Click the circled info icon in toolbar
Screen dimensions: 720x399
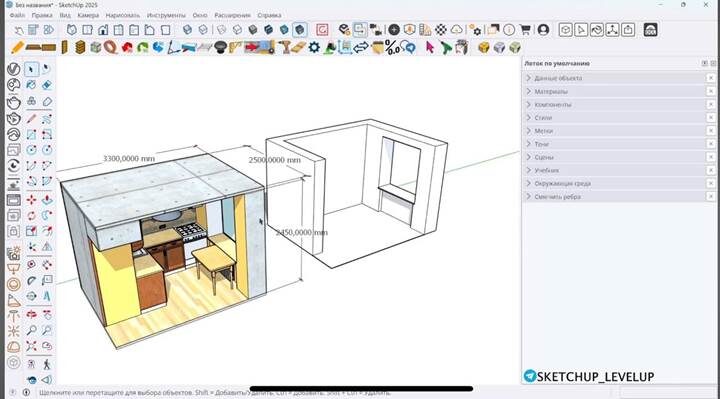(509, 30)
